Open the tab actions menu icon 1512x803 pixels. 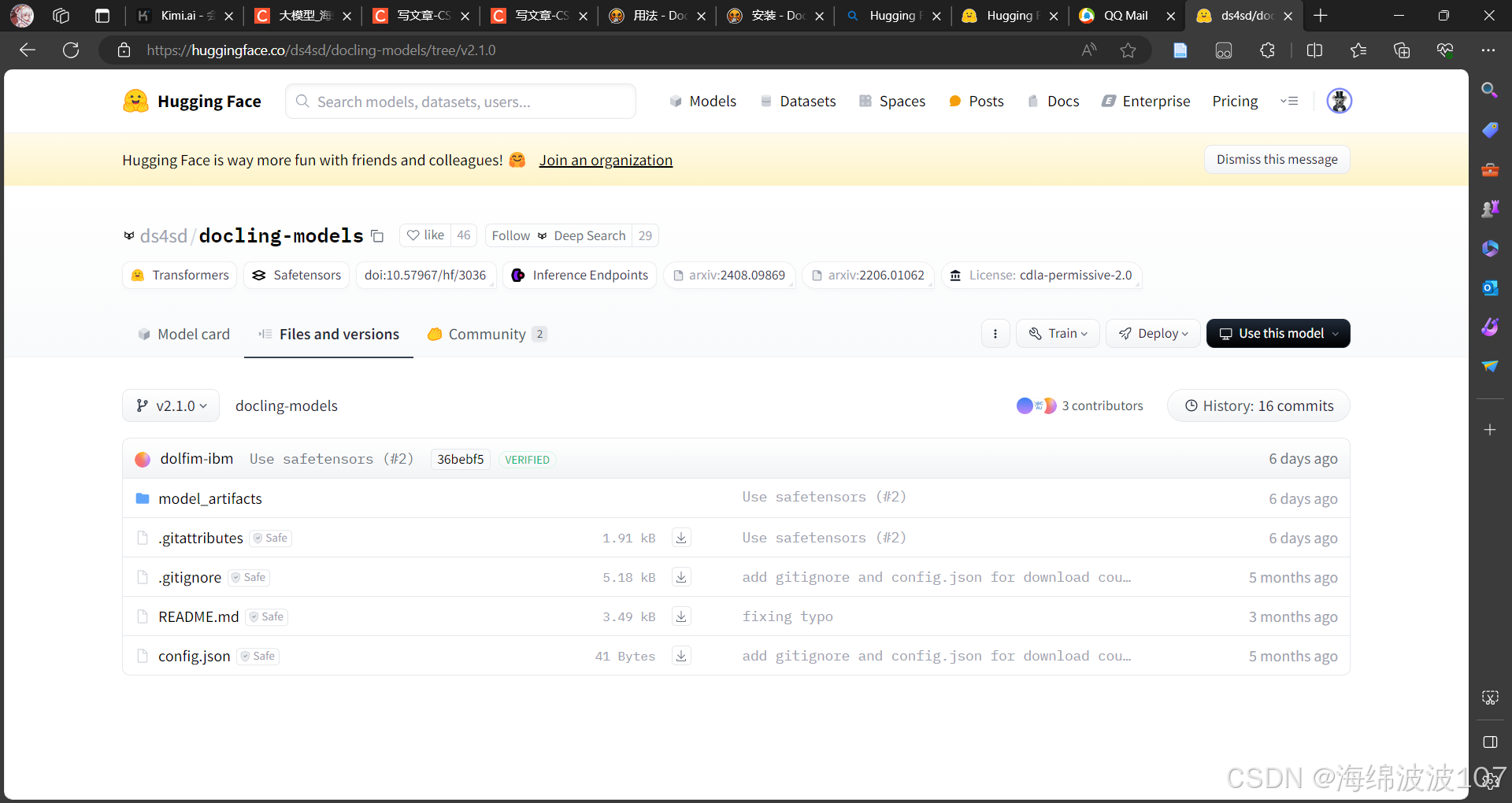(x=102, y=16)
